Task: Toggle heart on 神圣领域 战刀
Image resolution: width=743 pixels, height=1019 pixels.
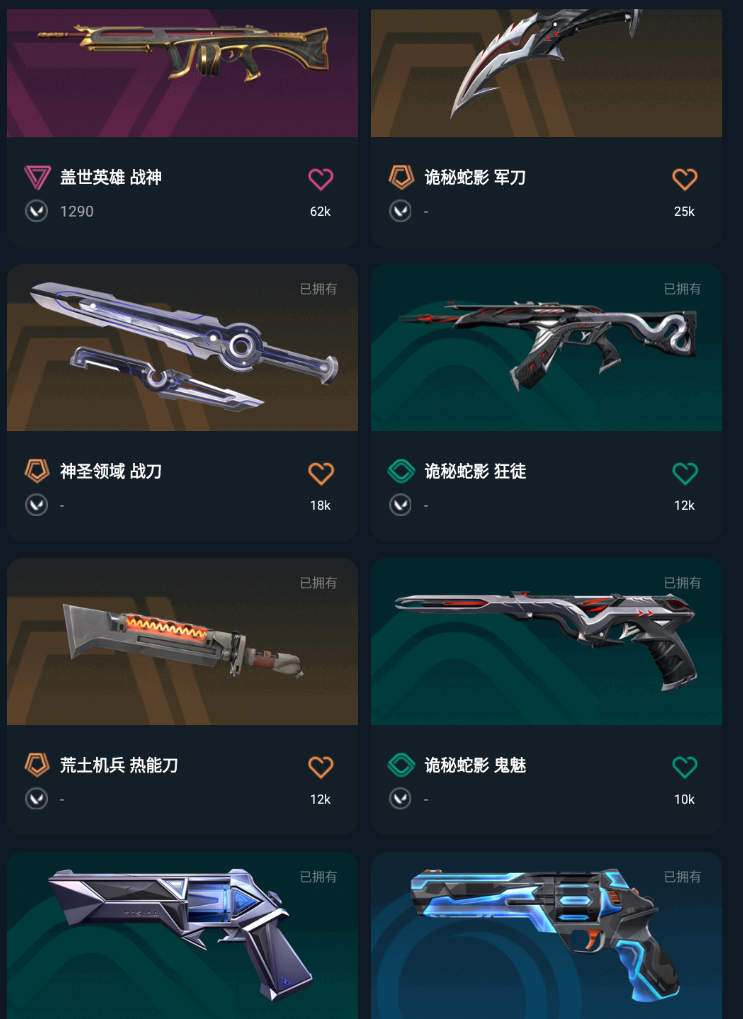Action: click(320, 473)
